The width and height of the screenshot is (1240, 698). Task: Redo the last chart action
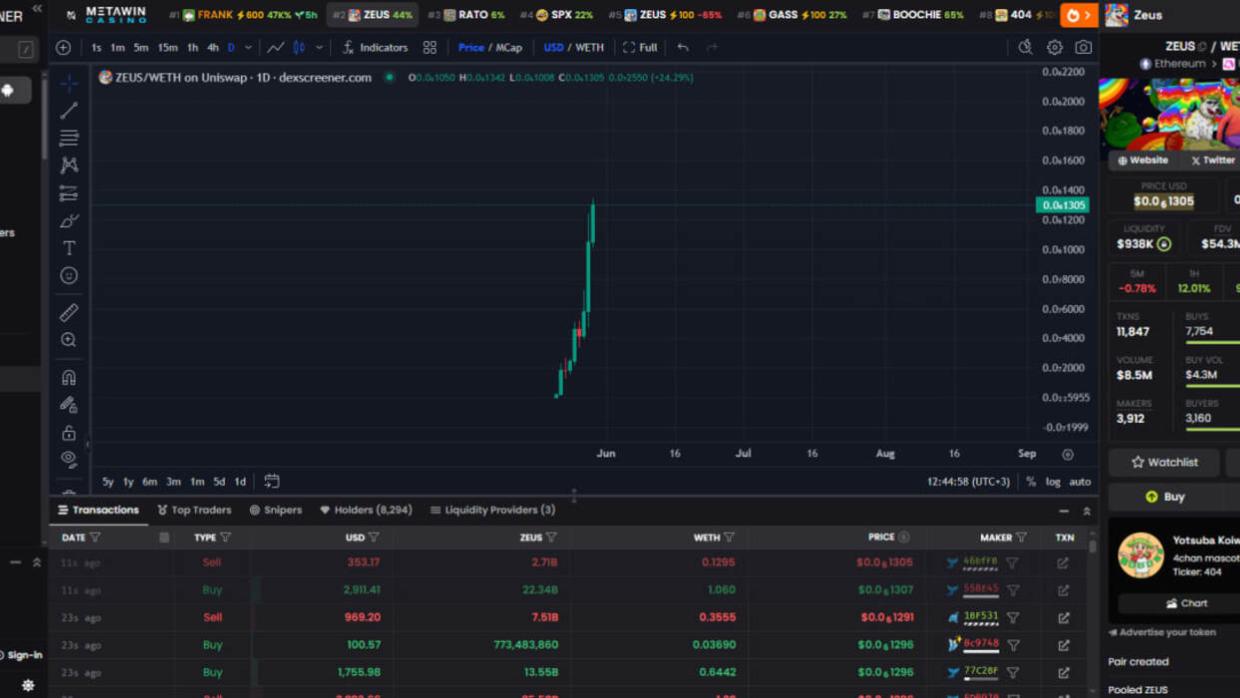[712, 47]
